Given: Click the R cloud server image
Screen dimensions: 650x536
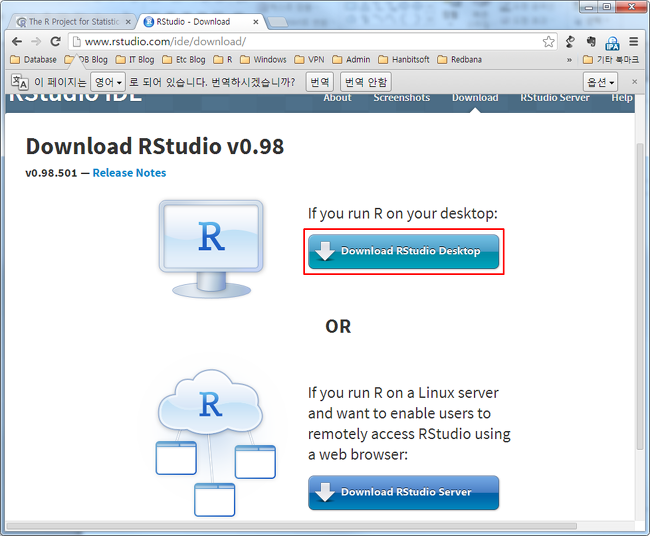Looking at the screenshot, I should 216,443.
